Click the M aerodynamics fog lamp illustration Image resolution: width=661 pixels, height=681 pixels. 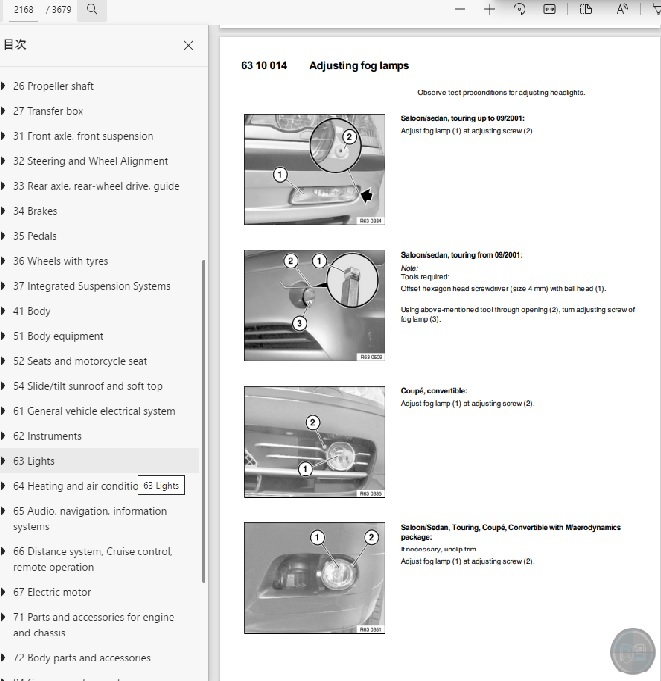[314, 578]
